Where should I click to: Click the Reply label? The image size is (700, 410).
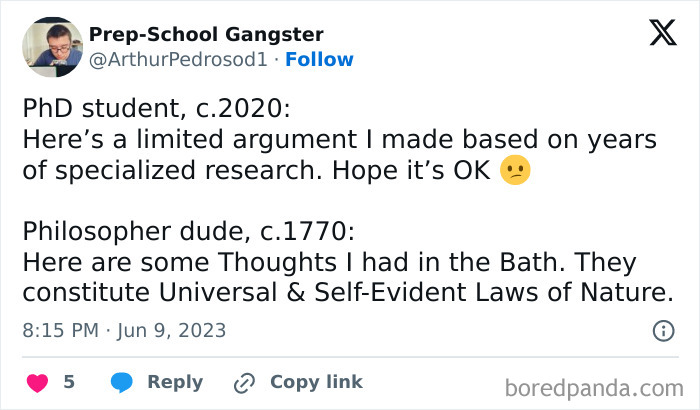(x=175, y=382)
